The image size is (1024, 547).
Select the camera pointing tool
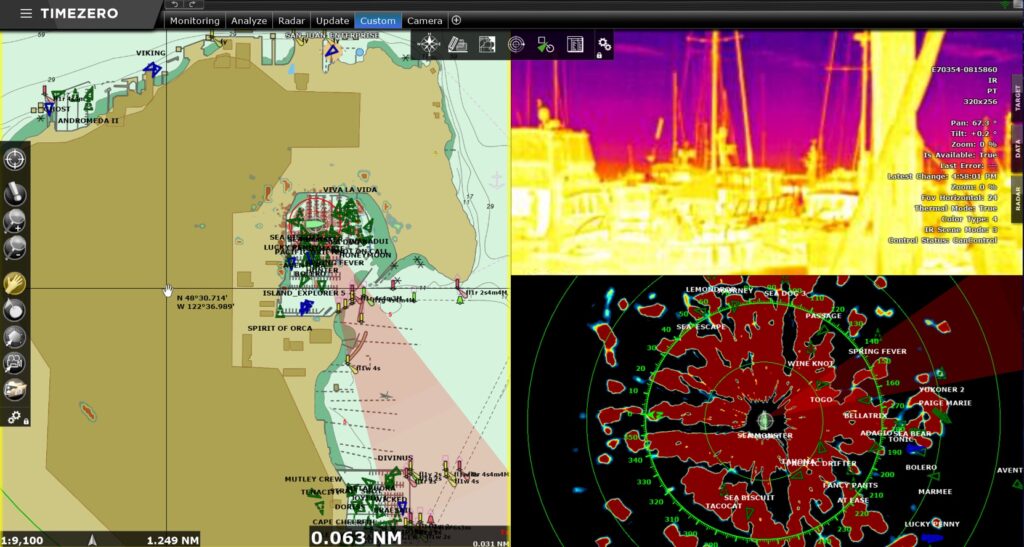tap(14, 364)
